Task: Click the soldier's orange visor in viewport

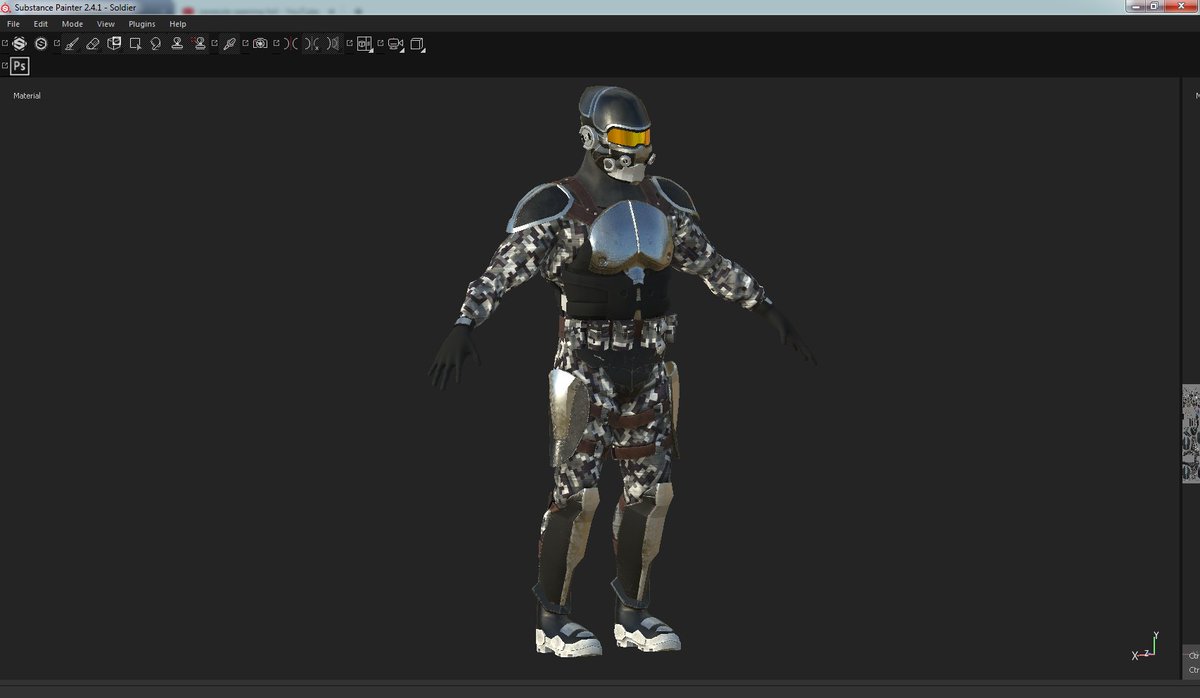Action: click(629, 136)
